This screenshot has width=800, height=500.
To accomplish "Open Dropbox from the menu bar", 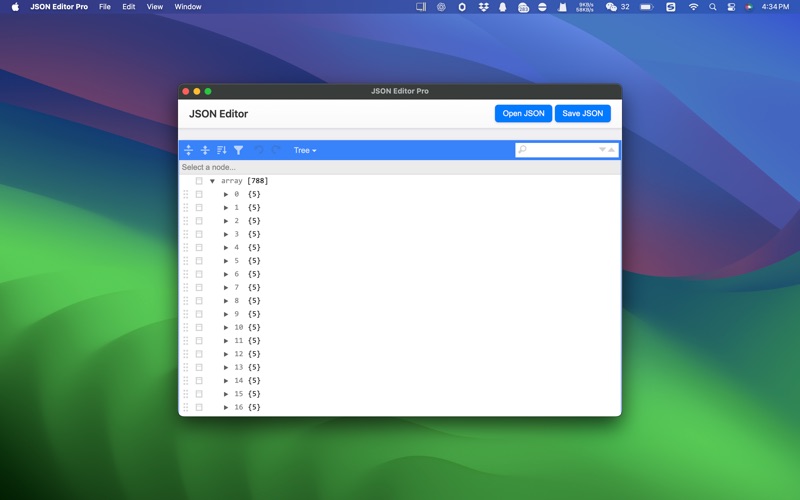I will [x=483, y=7].
